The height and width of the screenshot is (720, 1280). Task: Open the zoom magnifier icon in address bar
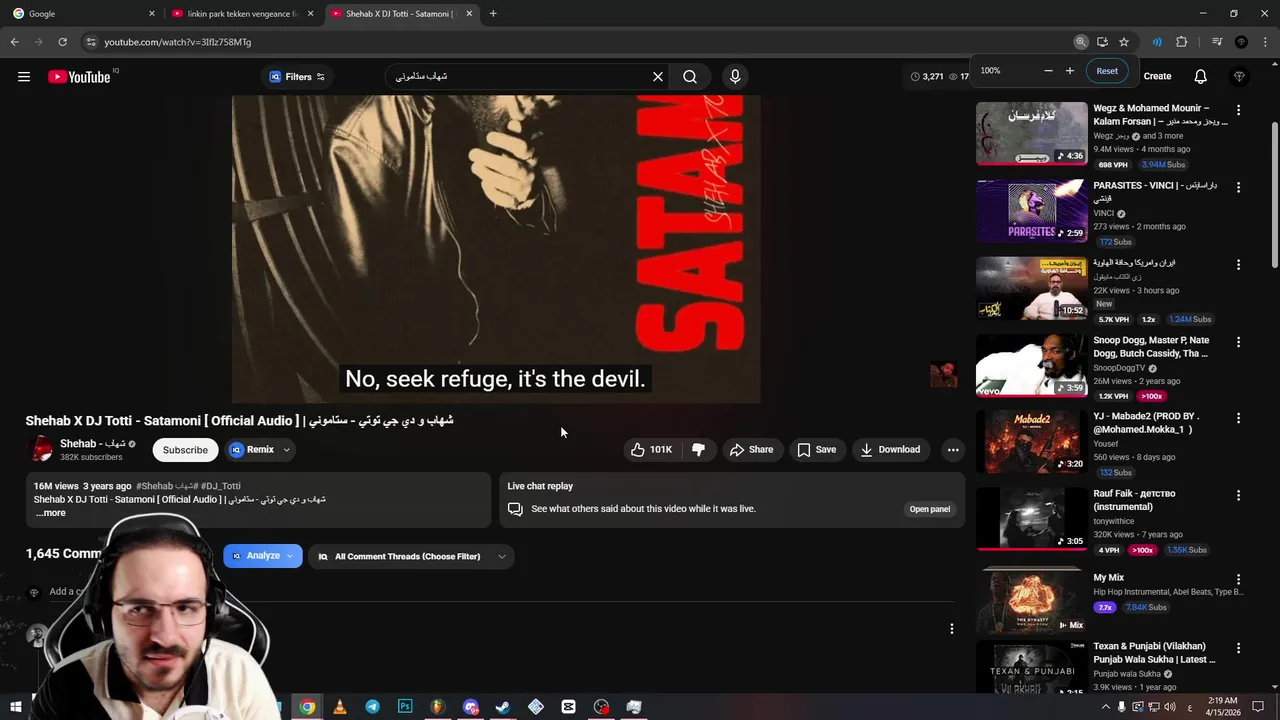1081,42
